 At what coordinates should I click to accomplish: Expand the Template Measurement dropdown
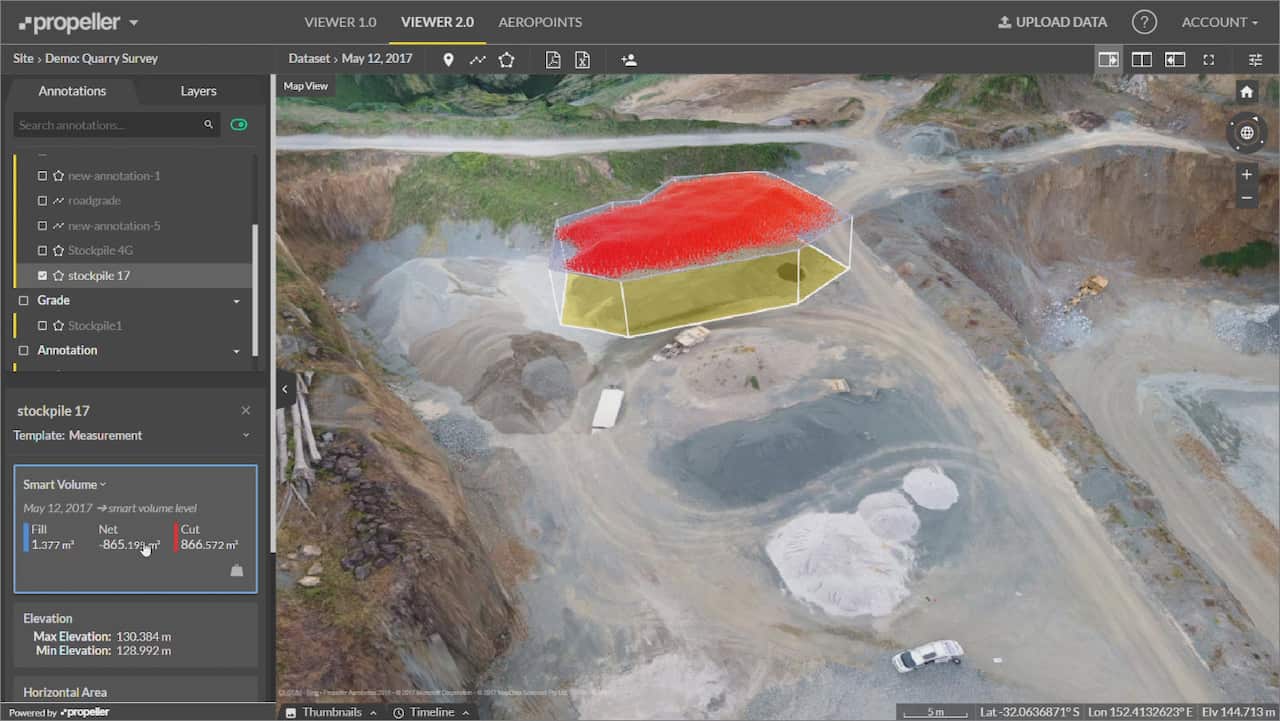point(246,436)
